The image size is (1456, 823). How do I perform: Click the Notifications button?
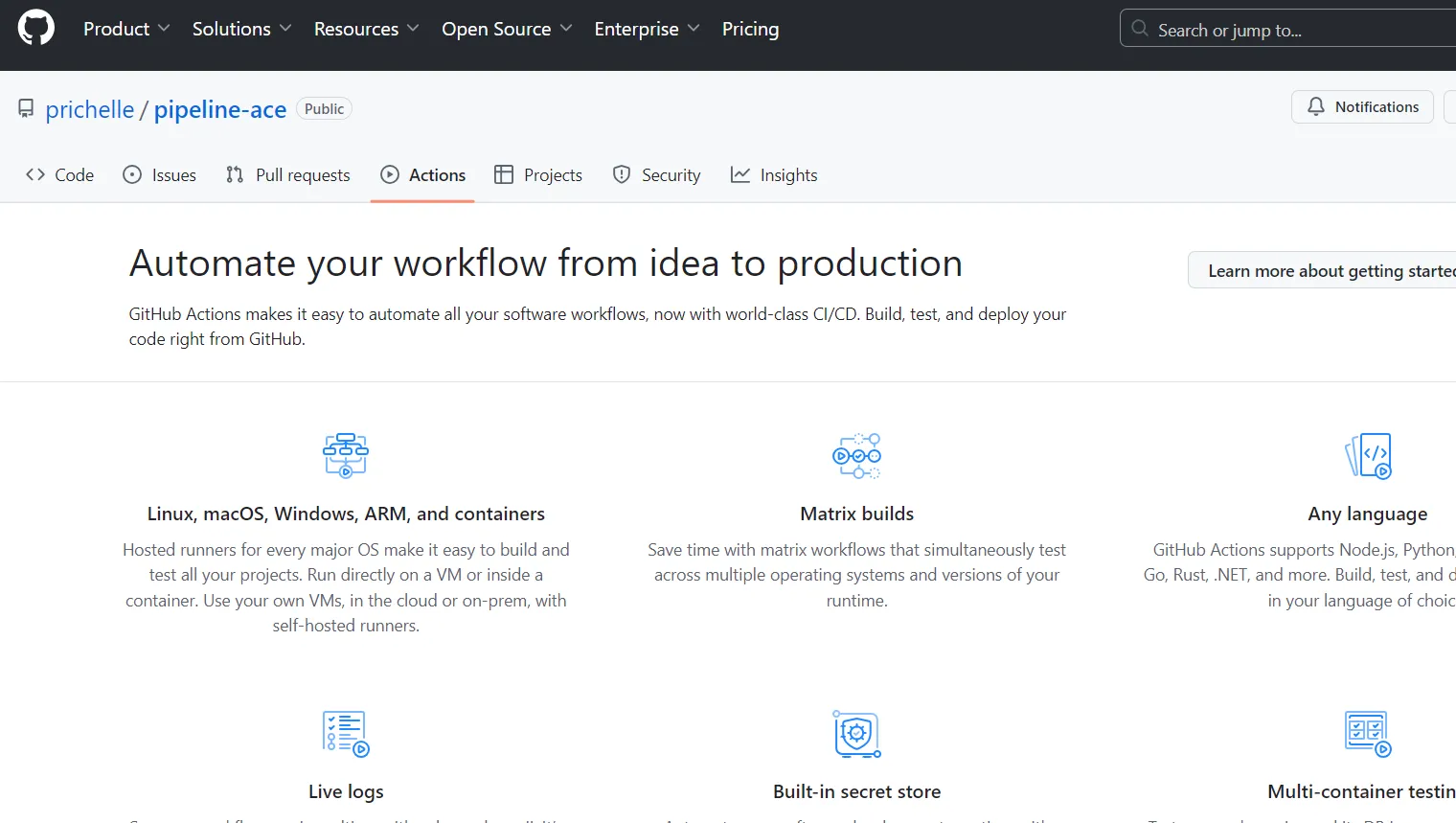click(1362, 106)
